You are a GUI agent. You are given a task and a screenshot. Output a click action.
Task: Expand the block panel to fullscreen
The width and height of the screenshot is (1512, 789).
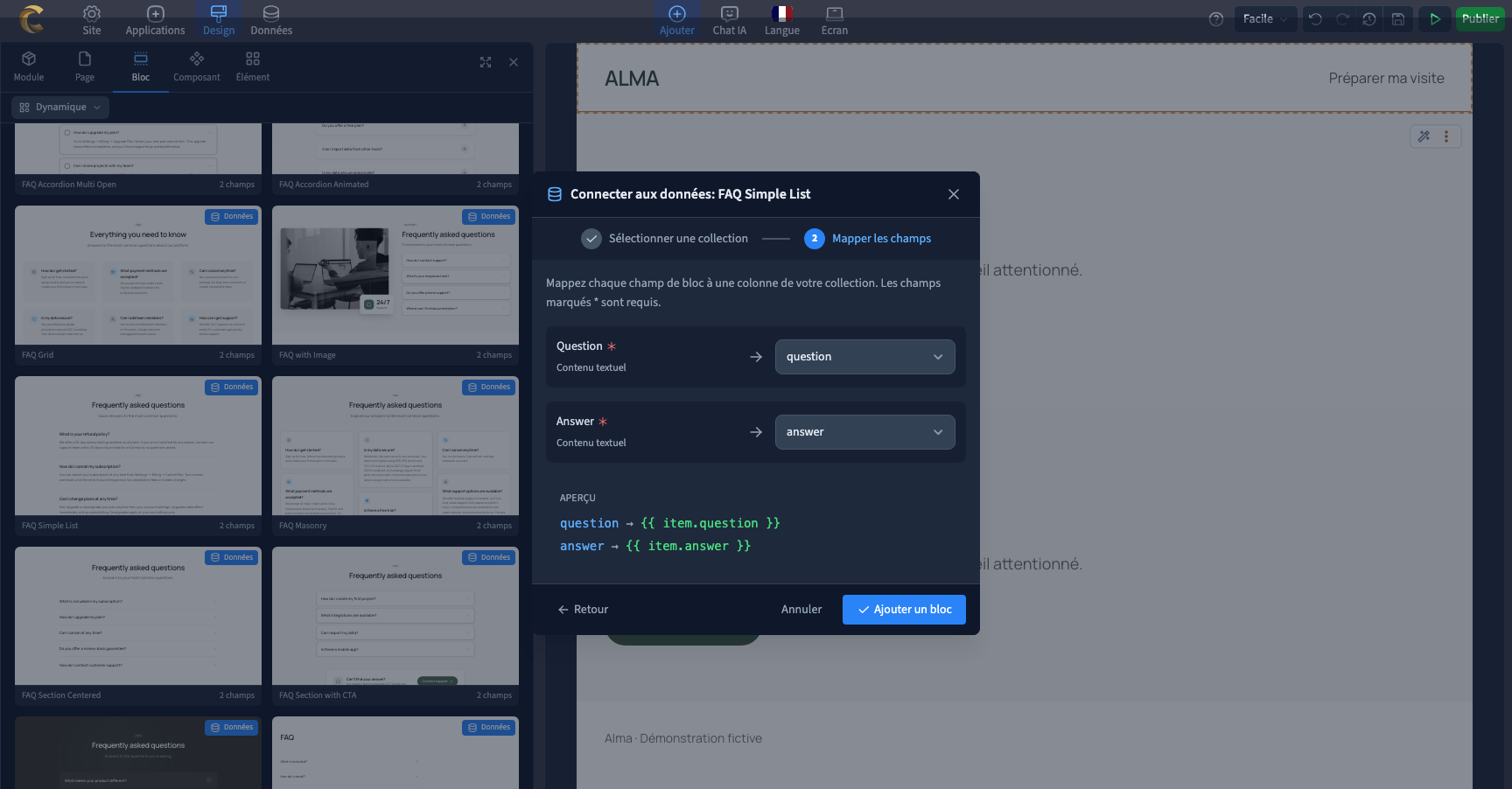click(x=486, y=62)
